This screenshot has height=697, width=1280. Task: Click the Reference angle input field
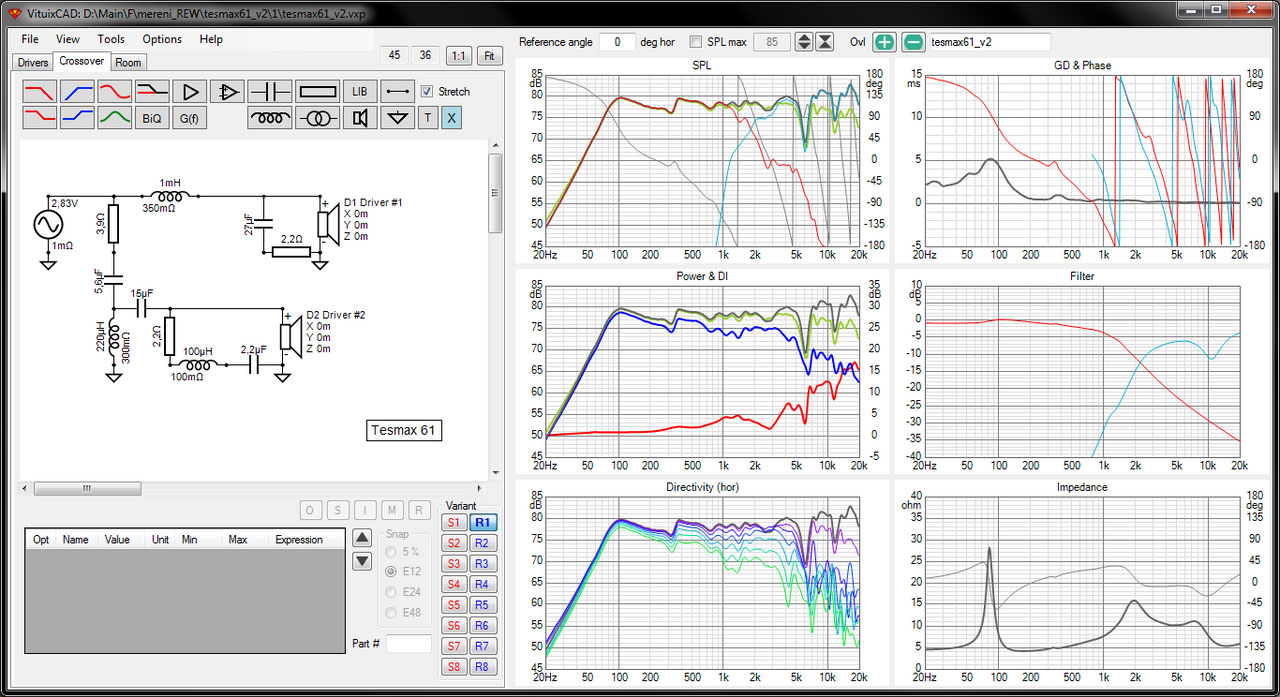coord(618,42)
